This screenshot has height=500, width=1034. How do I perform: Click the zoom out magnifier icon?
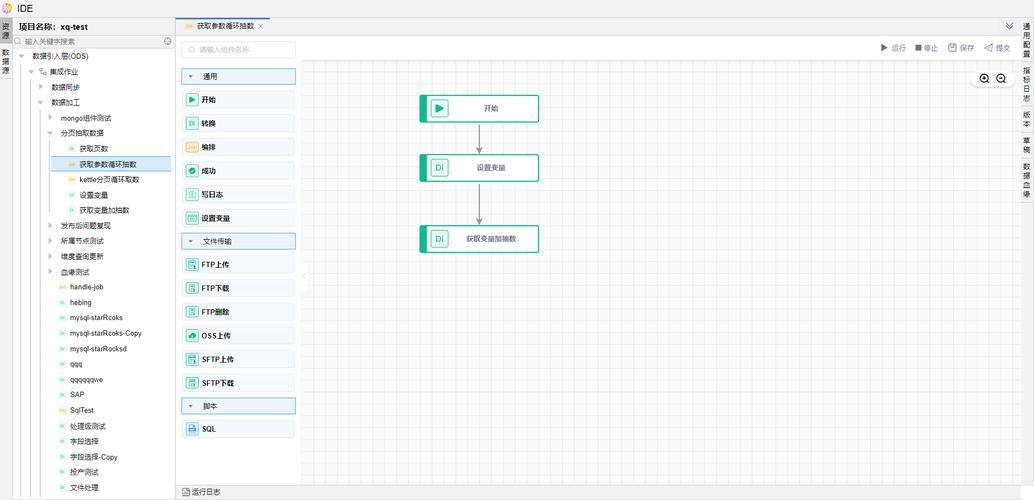1001,78
